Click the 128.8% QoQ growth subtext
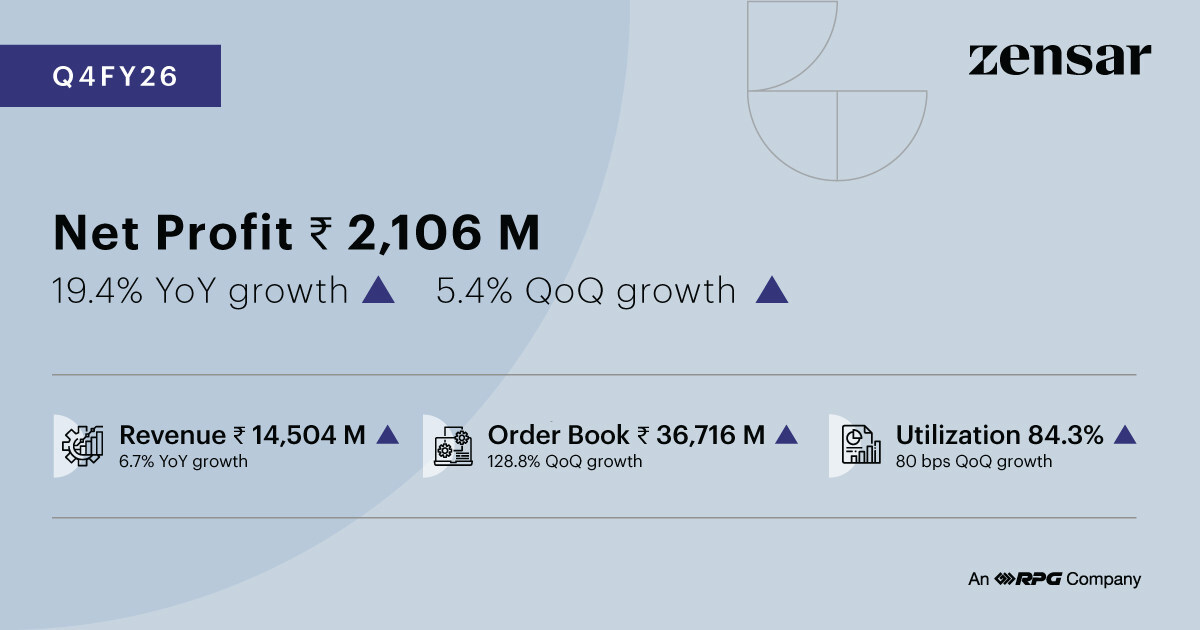 tap(565, 462)
